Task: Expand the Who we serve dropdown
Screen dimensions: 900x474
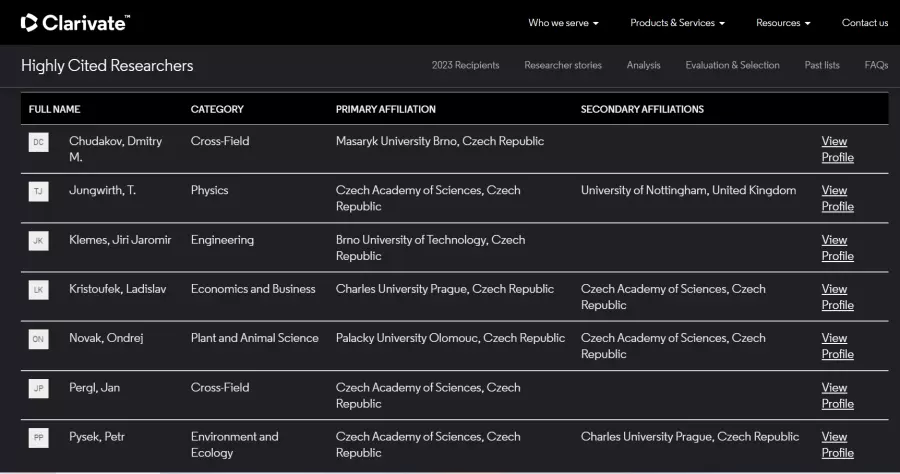Action: pos(563,23)
